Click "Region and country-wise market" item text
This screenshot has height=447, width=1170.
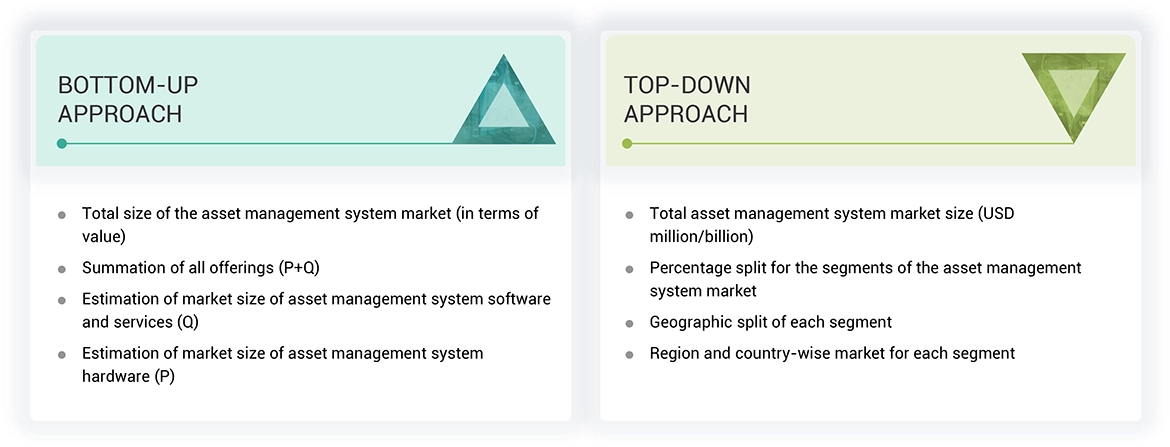(832, 353)
